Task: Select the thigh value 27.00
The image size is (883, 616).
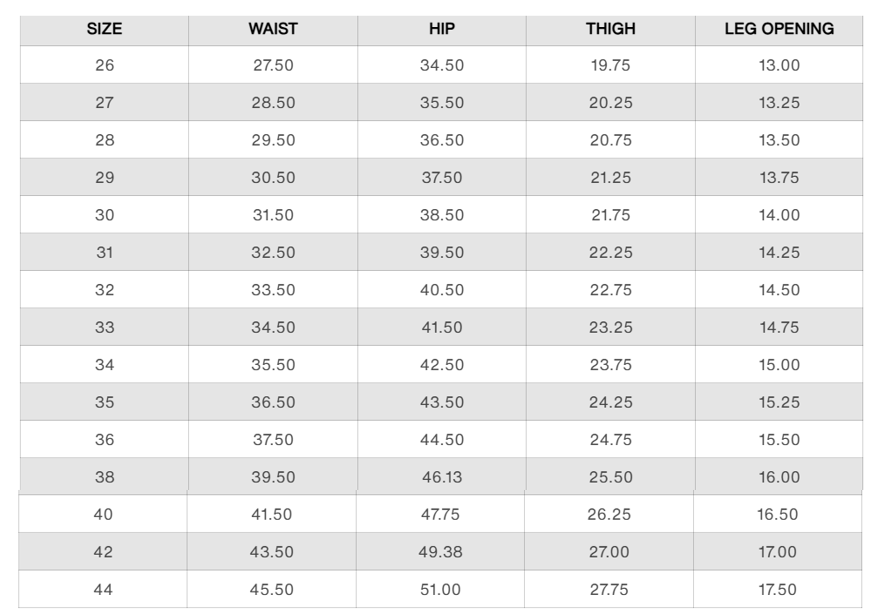Action: click(610, 552)
